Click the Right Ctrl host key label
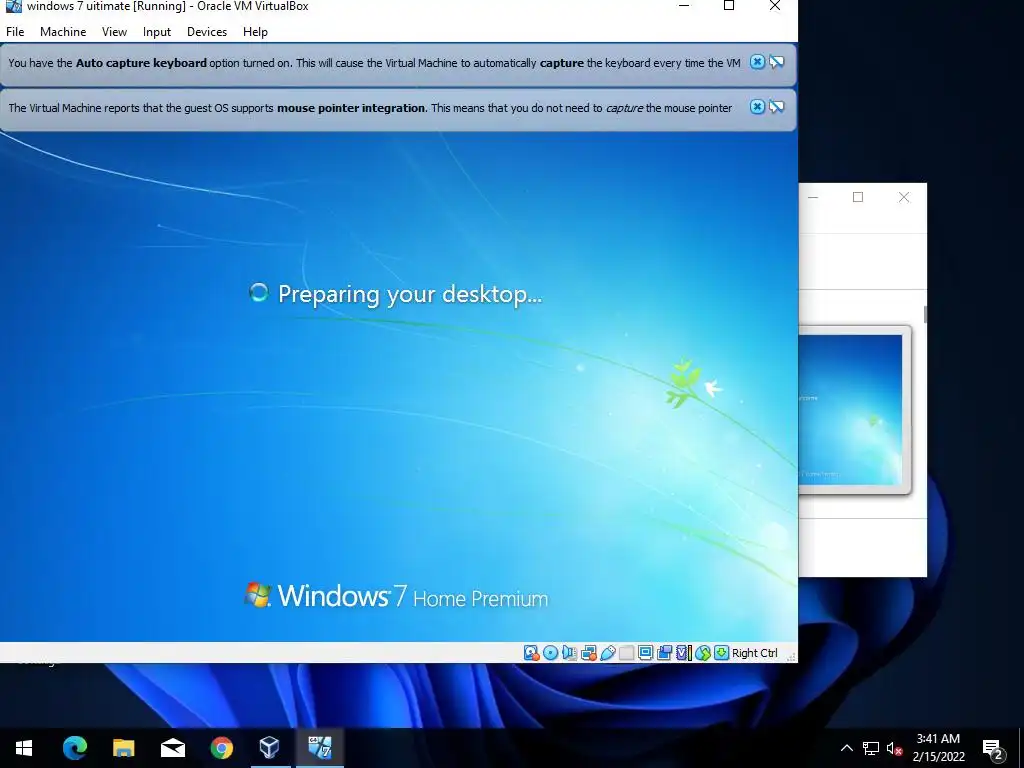Image resolution: width=1024 pixels, height=768 pixels. [x=754, y=653]
